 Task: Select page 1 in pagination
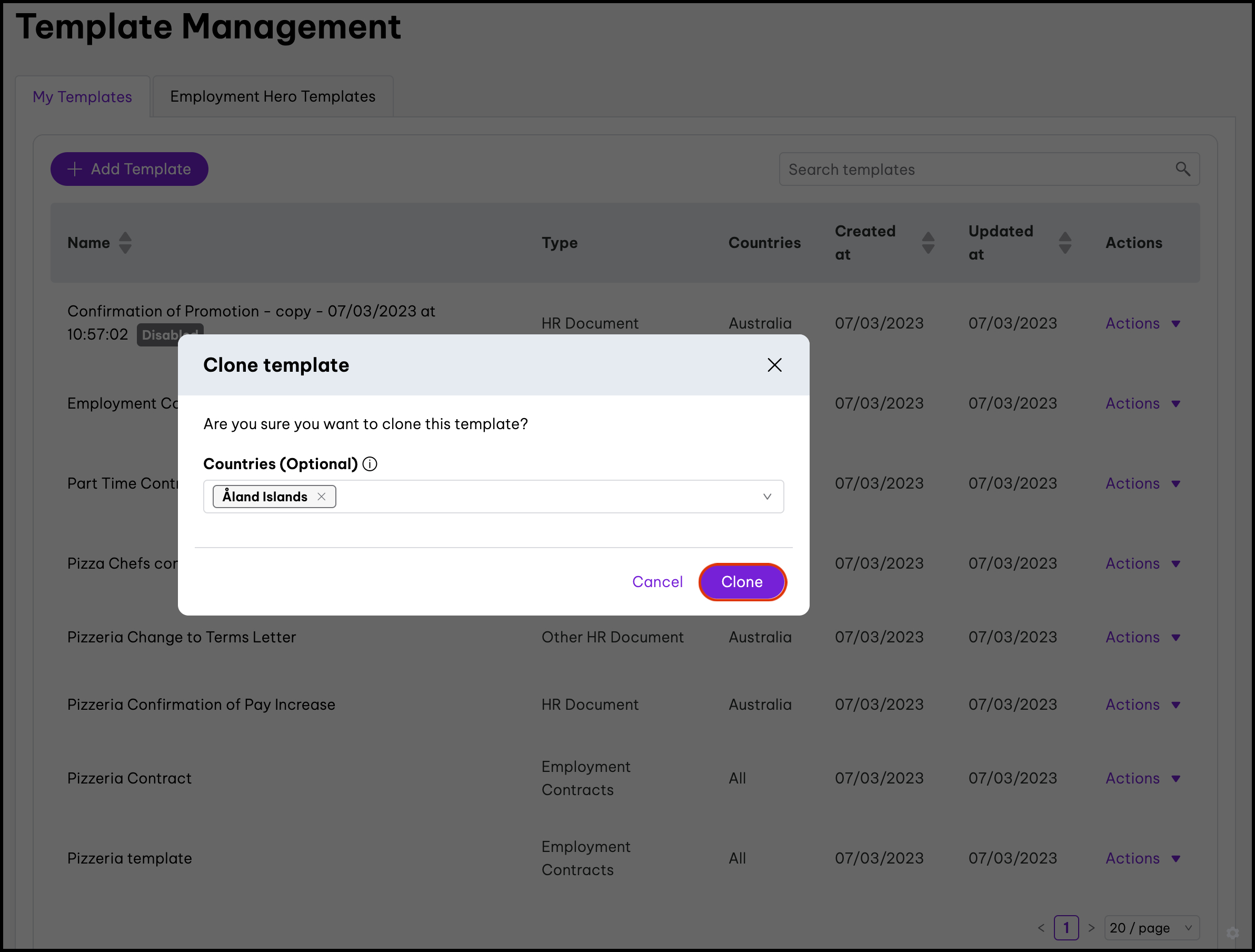[x=1066, y=928]
